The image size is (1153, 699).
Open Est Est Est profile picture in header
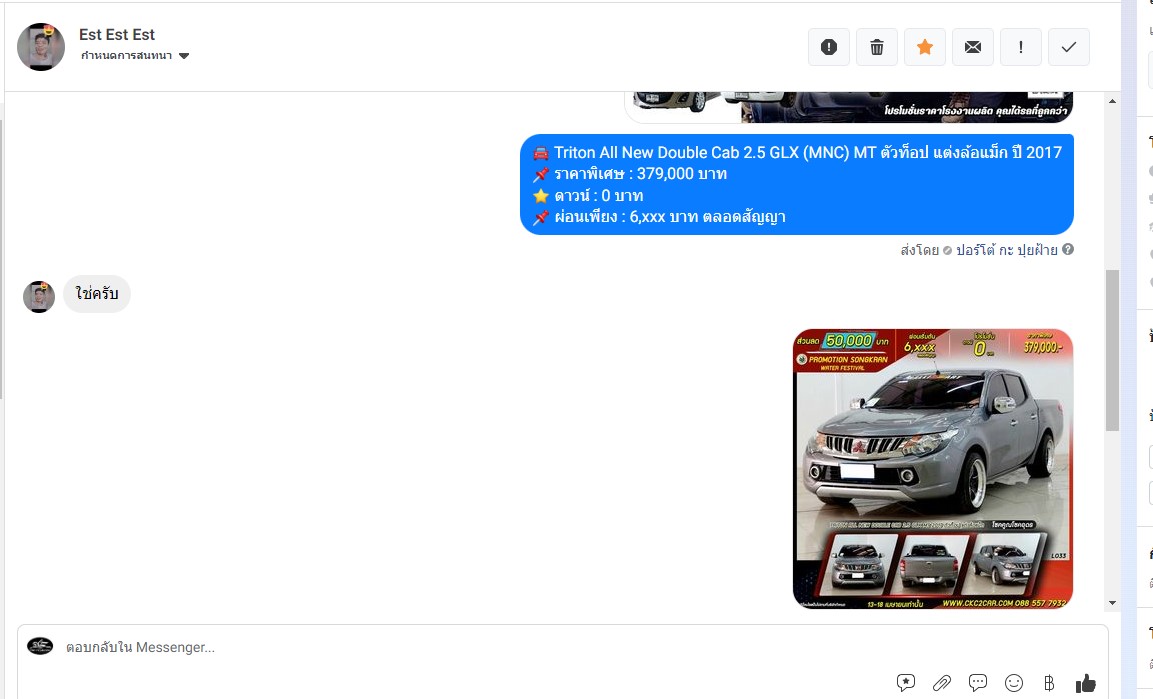pyautogui.click(x=40, y=46)
